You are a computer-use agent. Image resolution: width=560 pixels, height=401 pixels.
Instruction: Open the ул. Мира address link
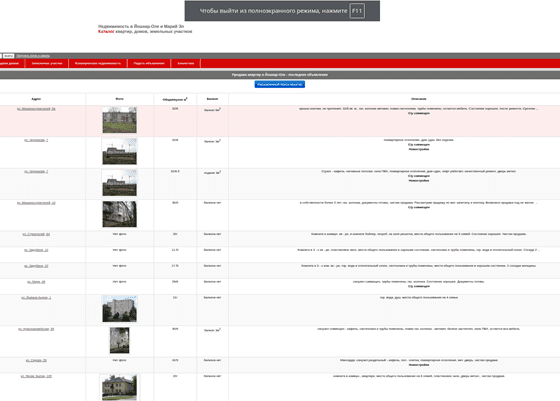click(36, 282)
